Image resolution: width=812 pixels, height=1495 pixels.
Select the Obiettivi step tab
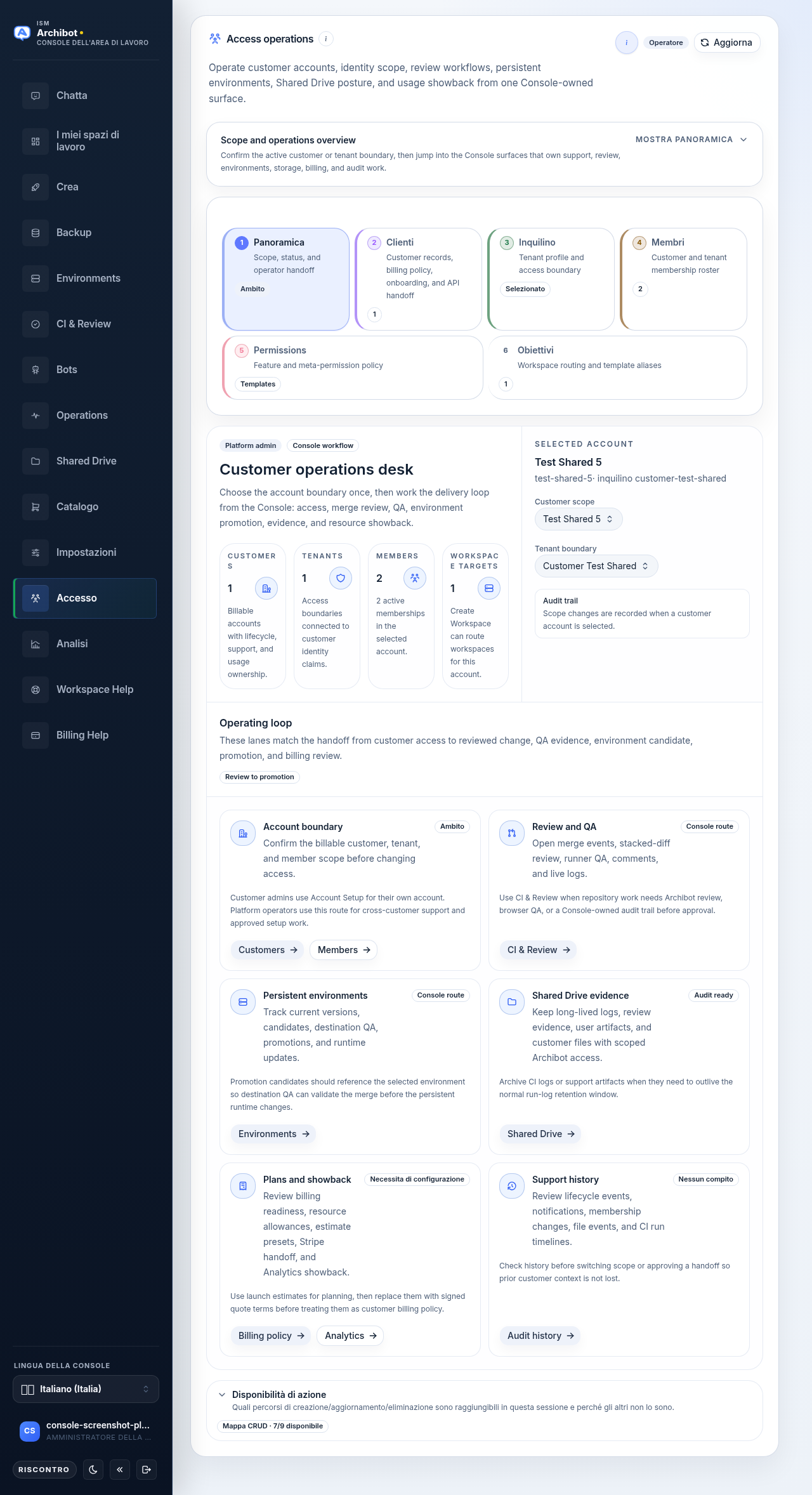click(x=618, y=368)
